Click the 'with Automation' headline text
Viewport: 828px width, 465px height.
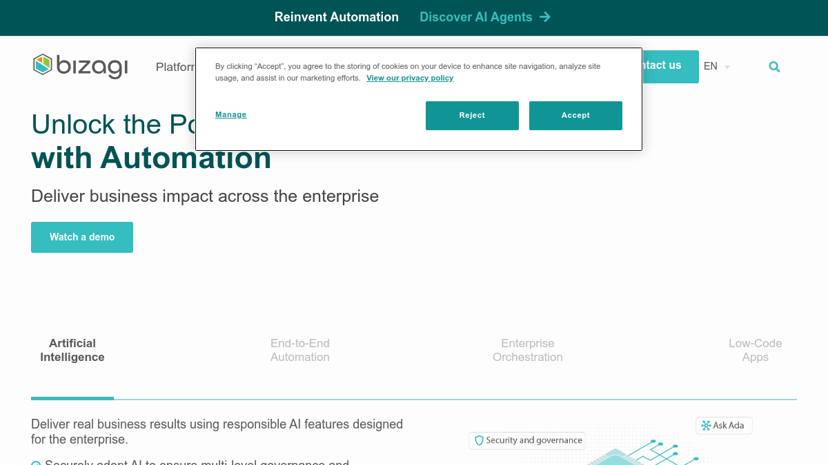coord(151,158)
